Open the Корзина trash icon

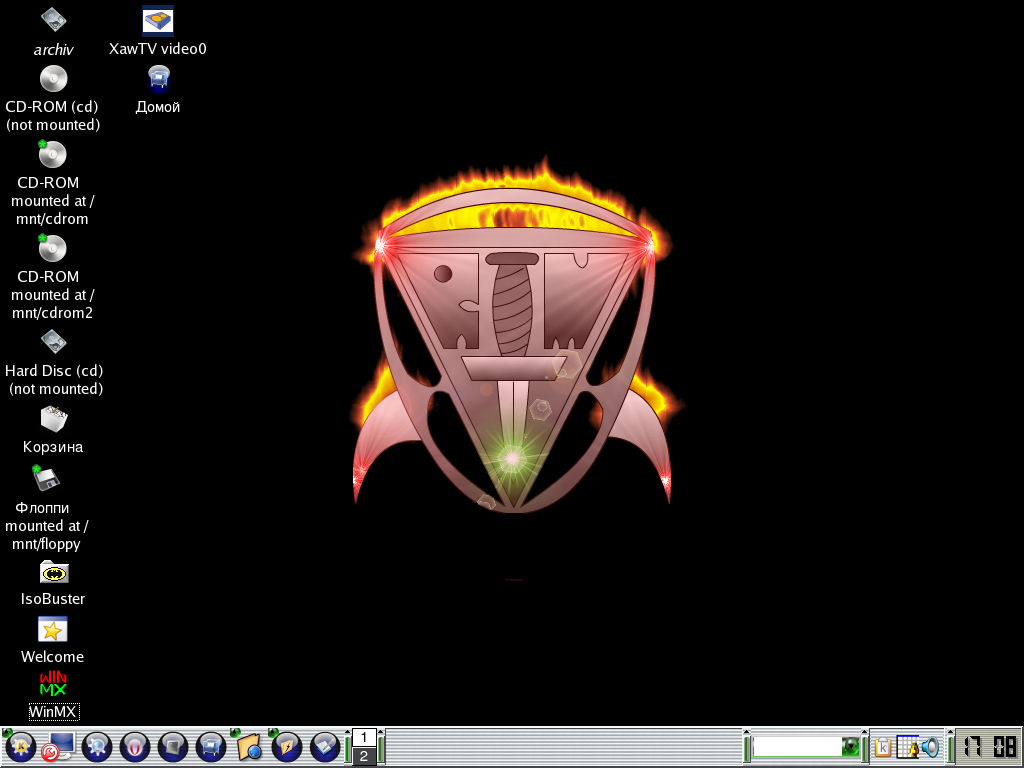(x=53, y=419)
